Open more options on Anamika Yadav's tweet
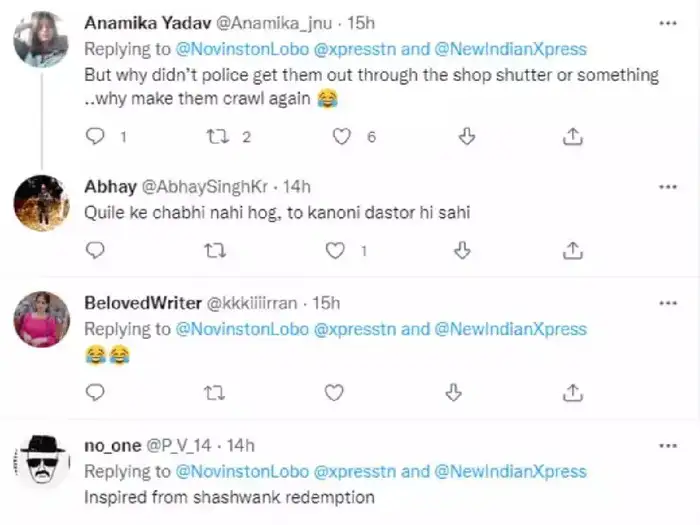Image resolution: width=700 pixels, height=525 pixels. [x=665, y=21]
